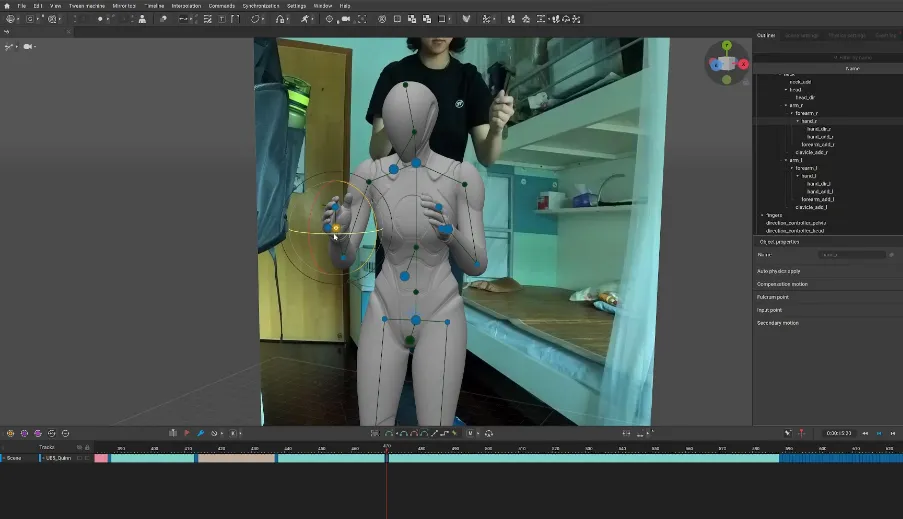The width and height of the screenshot is (903, 519).
Task: Click the running figure icon in the toolbar
Action: pyautogui.click(x=305, y=19)
